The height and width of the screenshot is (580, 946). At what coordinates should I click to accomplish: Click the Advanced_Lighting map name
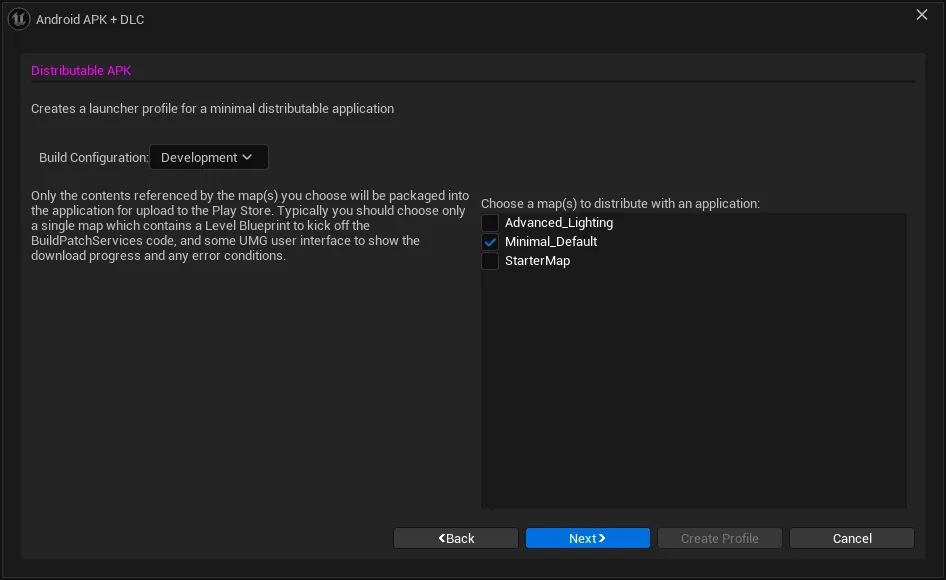pos(559,223)
